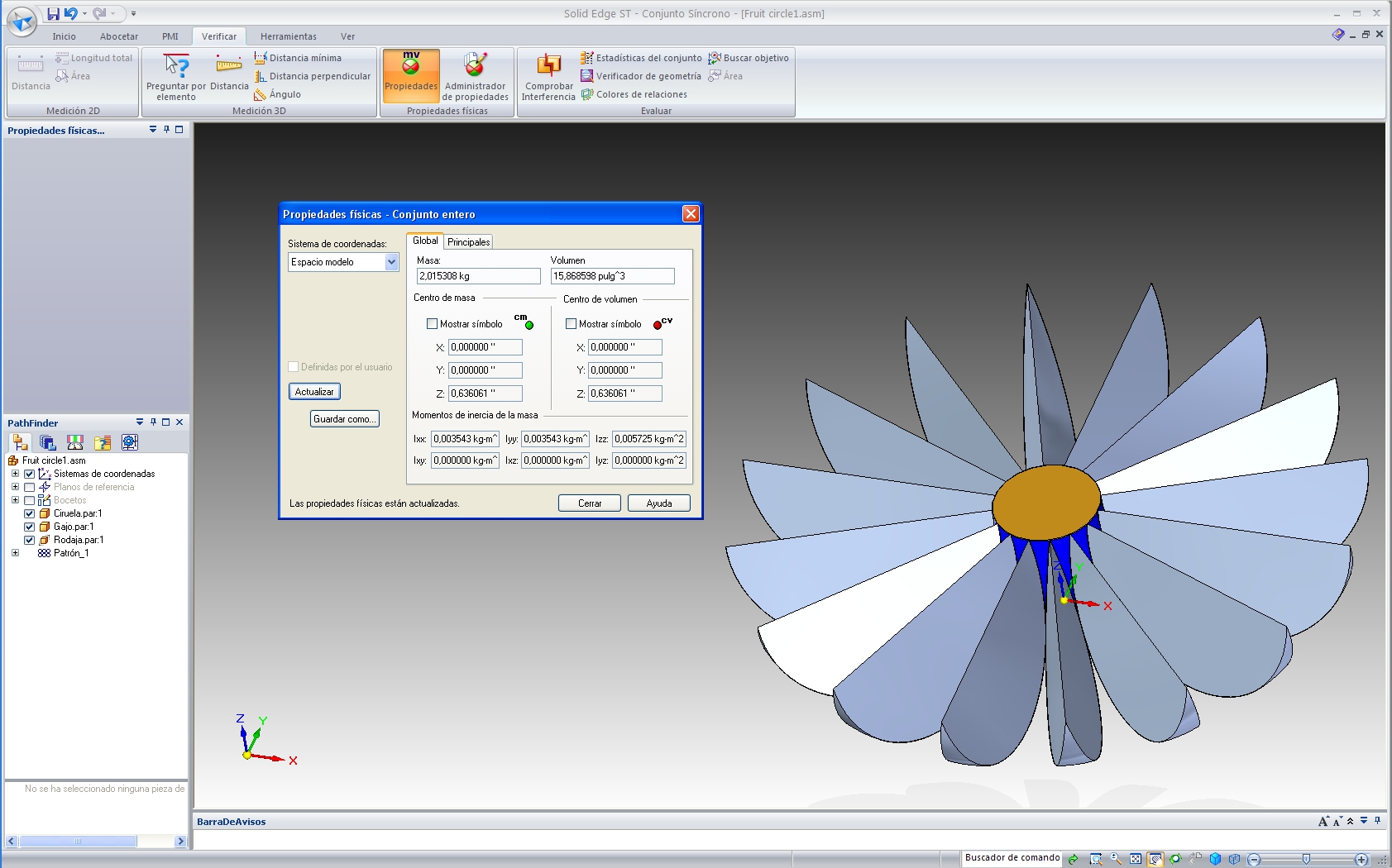Open the Solid Edge application button
Viewport: 1392px width, 868px height.
(22, 21)
